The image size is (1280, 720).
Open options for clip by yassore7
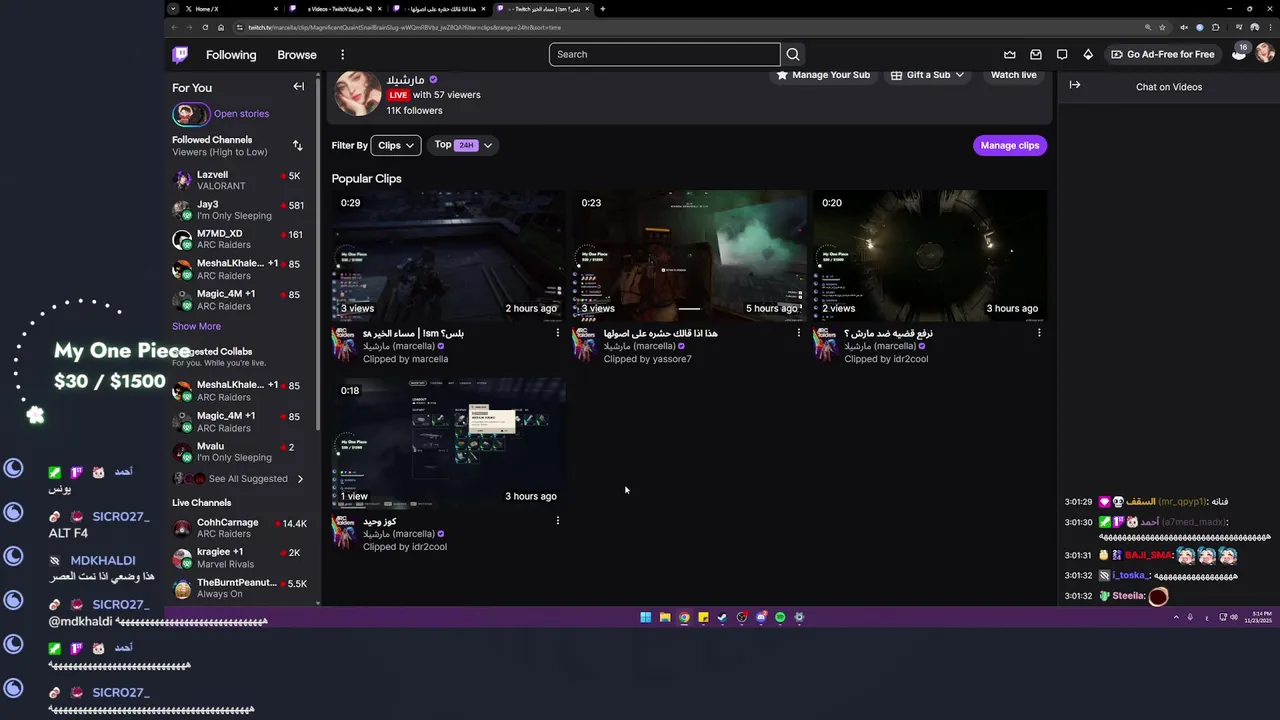[798, 333]
